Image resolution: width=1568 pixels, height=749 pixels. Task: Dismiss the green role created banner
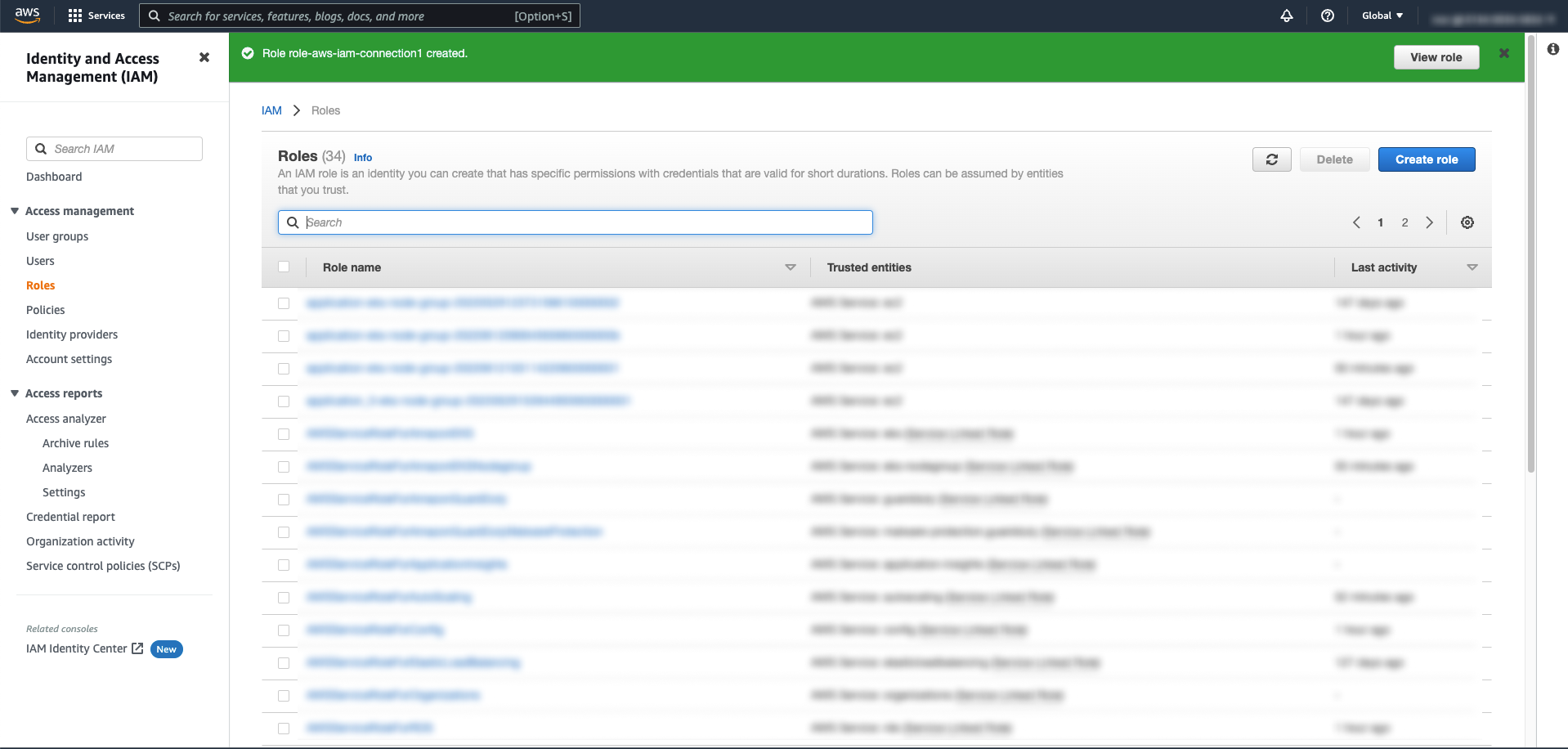(1504, 53)
